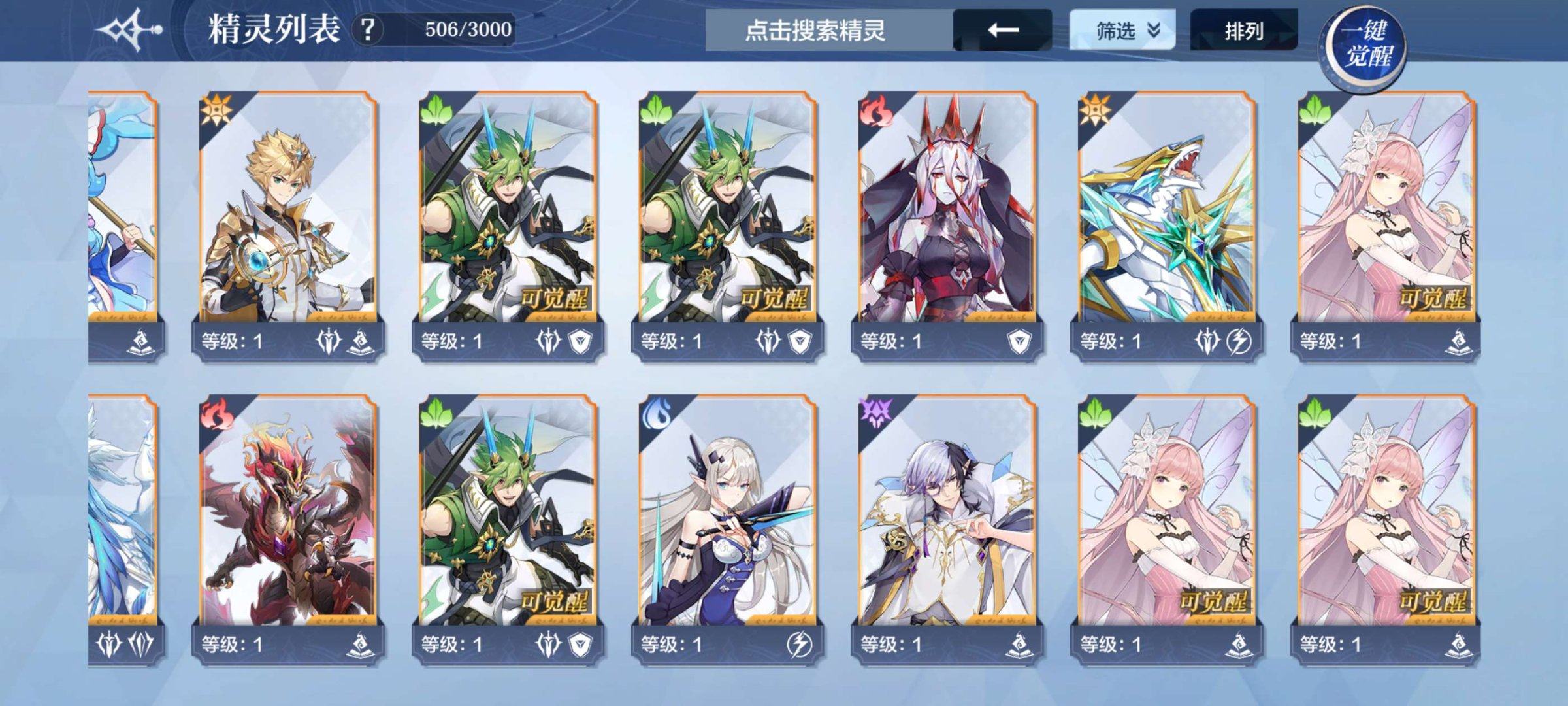The image size is (1568, 706).
Task: Click the water element icon on silver-haired girl card
Action: (657, 414)
